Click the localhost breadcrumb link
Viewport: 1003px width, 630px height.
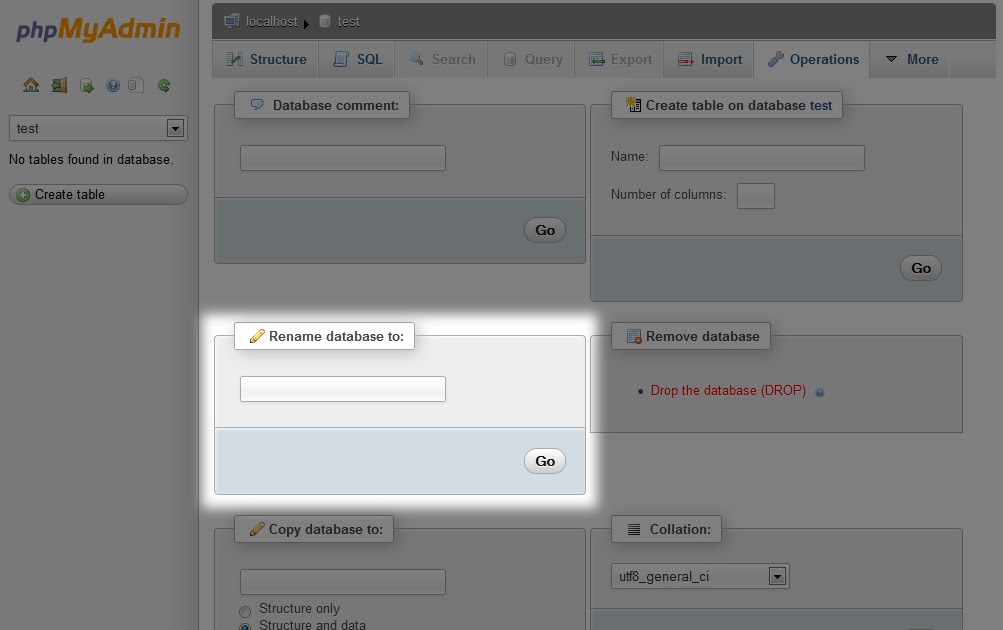coord(271,22)
